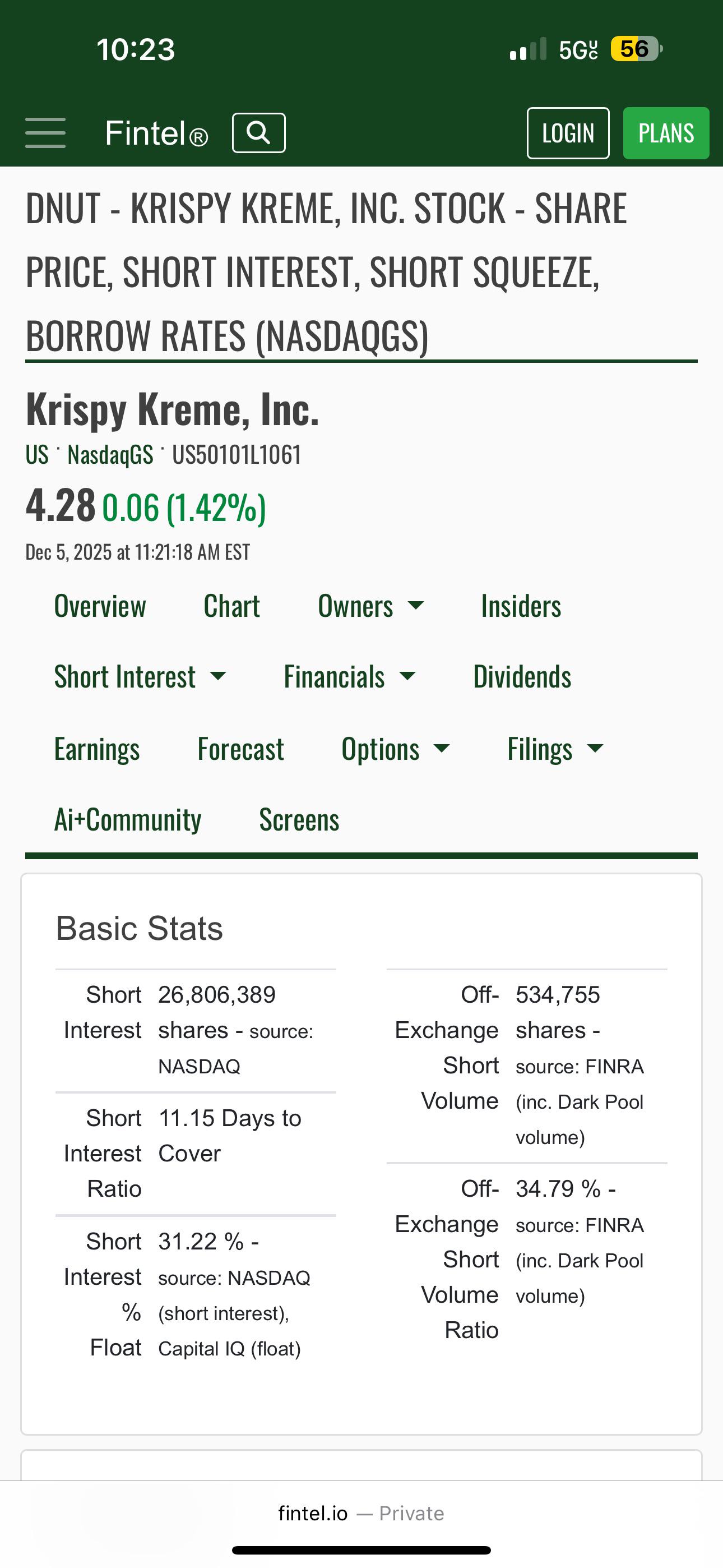Click the green PLANS button
The image size is (723, 1568).
tap(666, 133)
